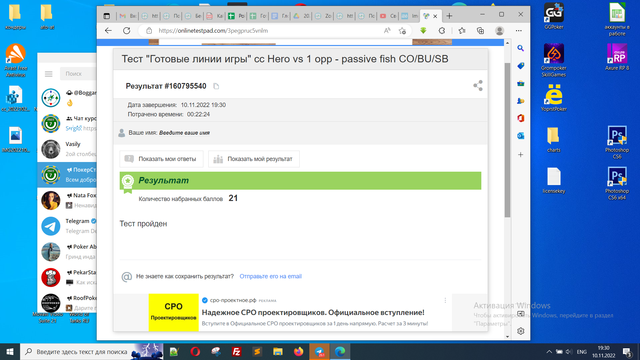Add this page to favorites

pos(402,31)
